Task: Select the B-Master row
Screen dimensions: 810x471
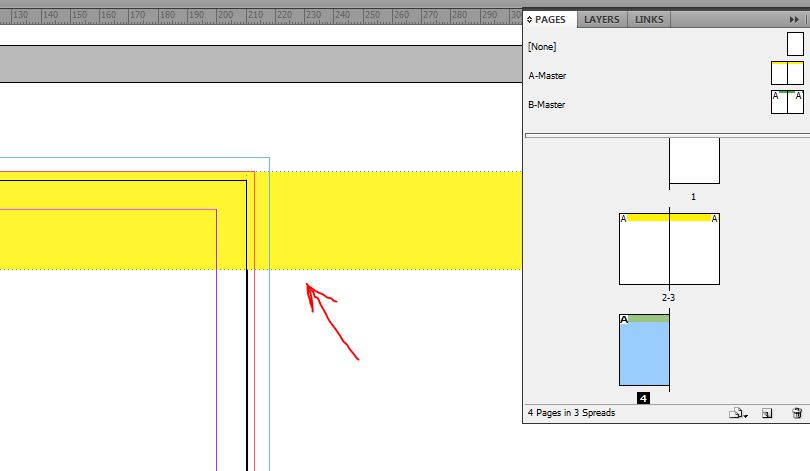Action: click(665, 104)
